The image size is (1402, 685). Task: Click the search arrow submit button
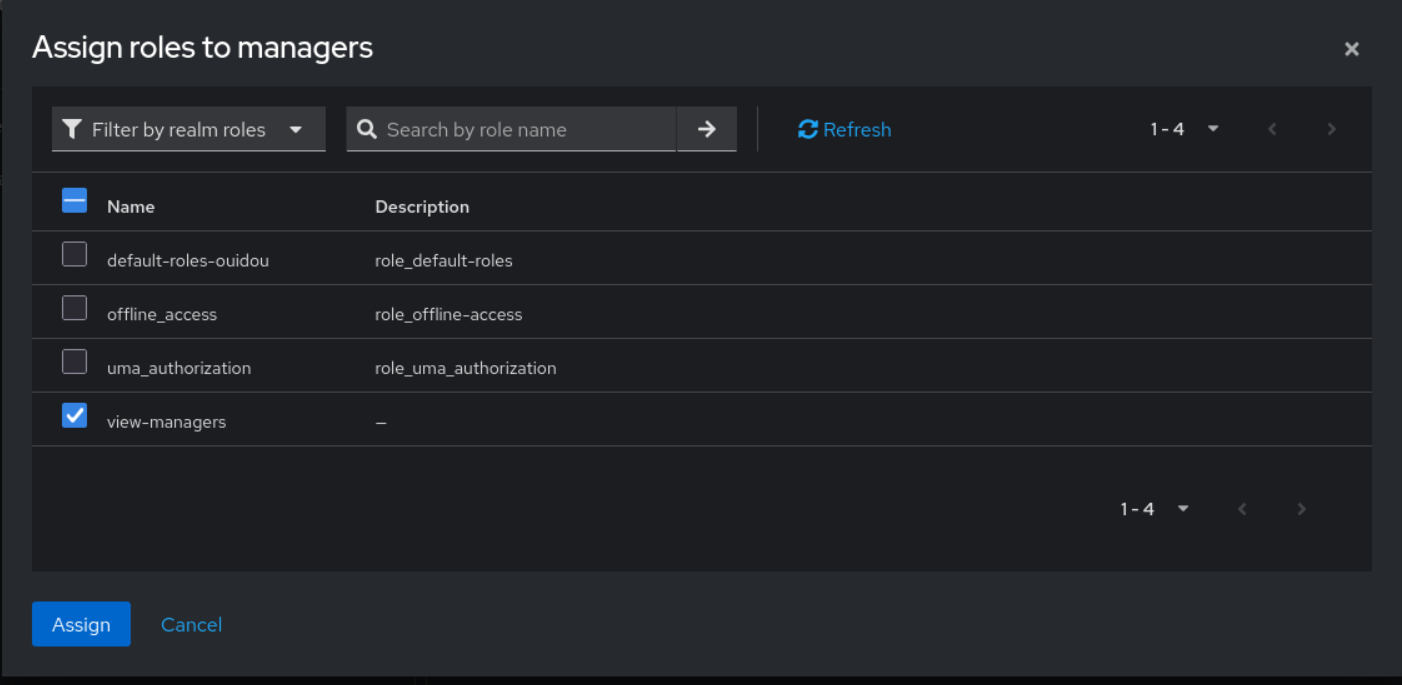(x=706, y=129)
